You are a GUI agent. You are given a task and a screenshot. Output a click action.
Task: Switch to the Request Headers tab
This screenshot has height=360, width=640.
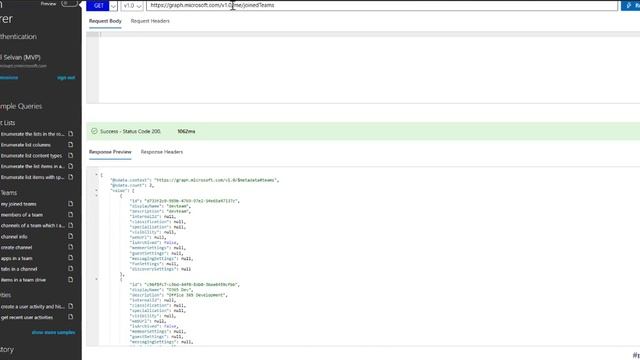(x=150, y=21)
